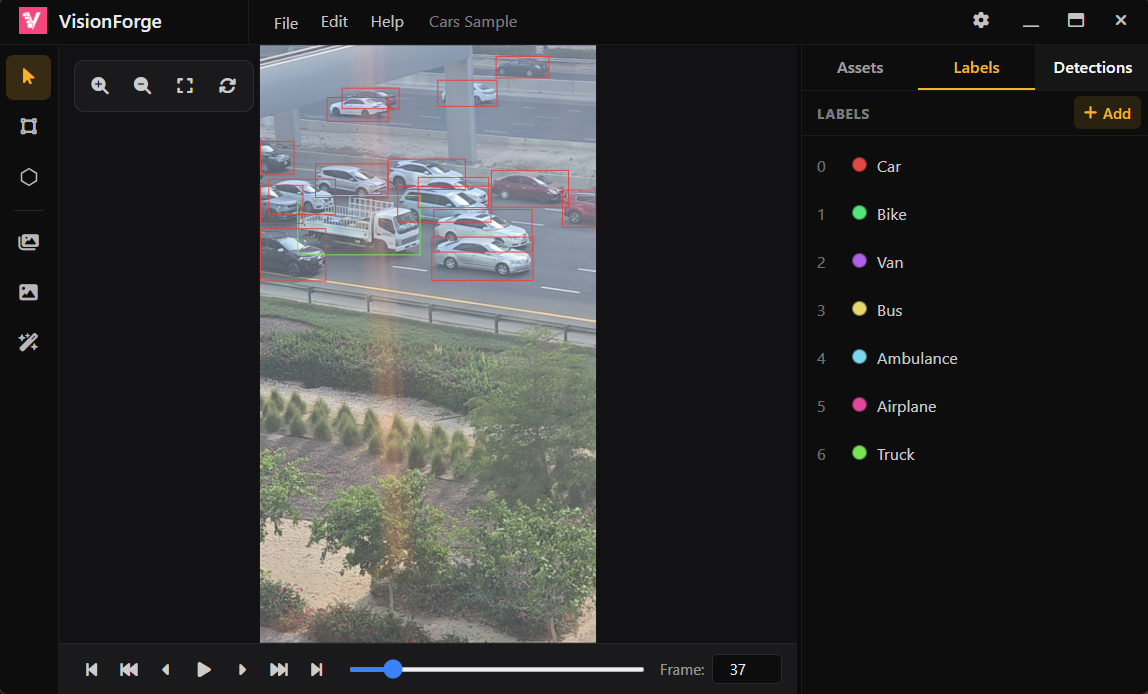Click the Cars Sample project title
1148x694 pixels.
click(x=473, y=22)
